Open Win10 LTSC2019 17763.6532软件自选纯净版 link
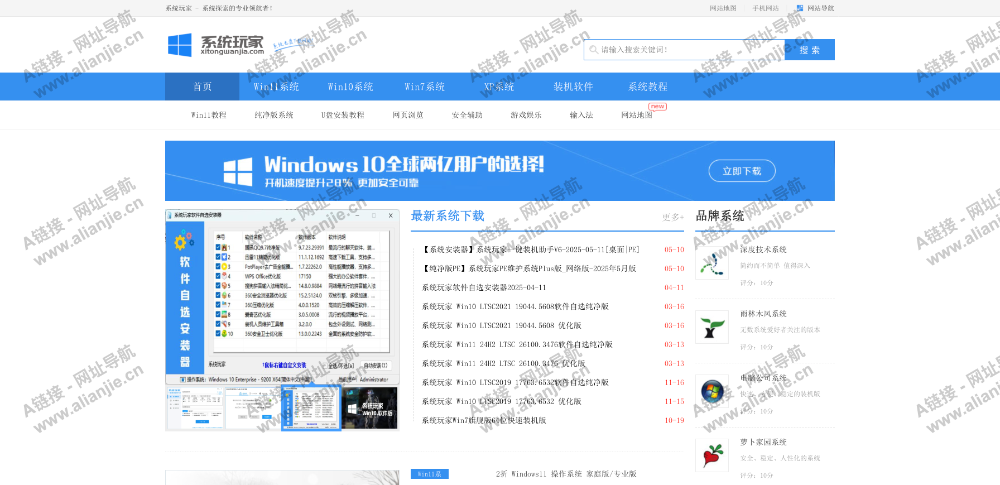This screenshot has width=1000, height=485. point(515,382)
